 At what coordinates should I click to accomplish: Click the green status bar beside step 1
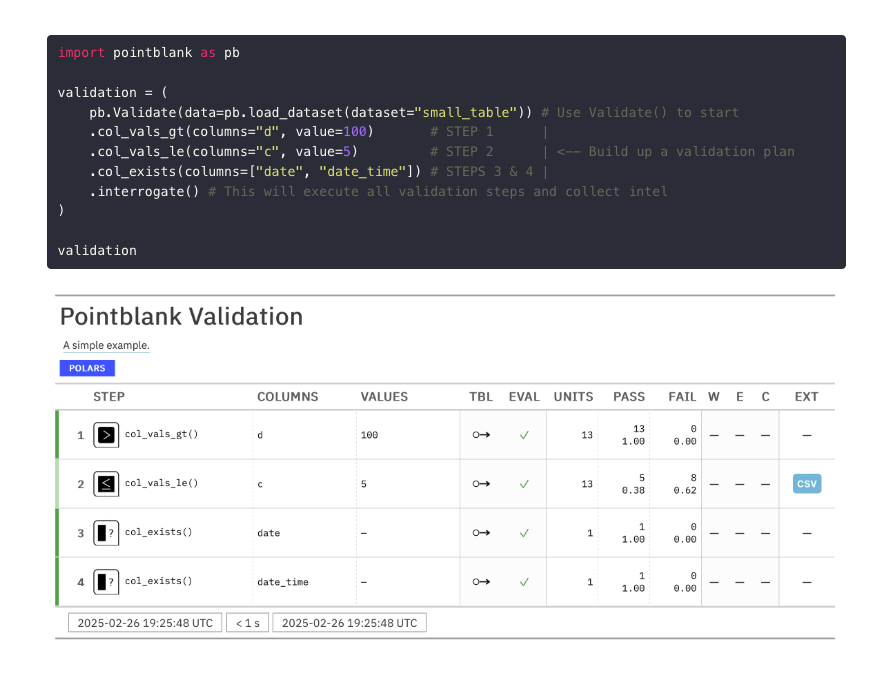59,434
